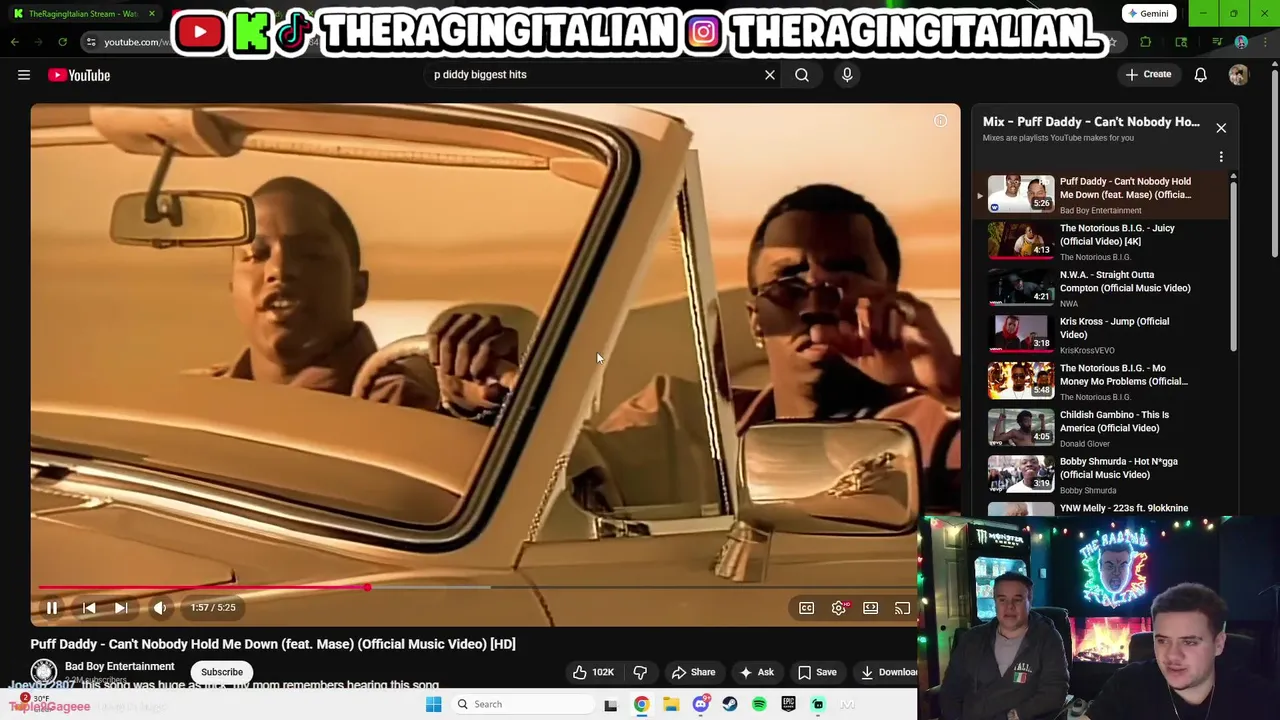Open Windows Start menu
The width and height of the screenshot is (1280, 720).
click(x=434, y=705)
